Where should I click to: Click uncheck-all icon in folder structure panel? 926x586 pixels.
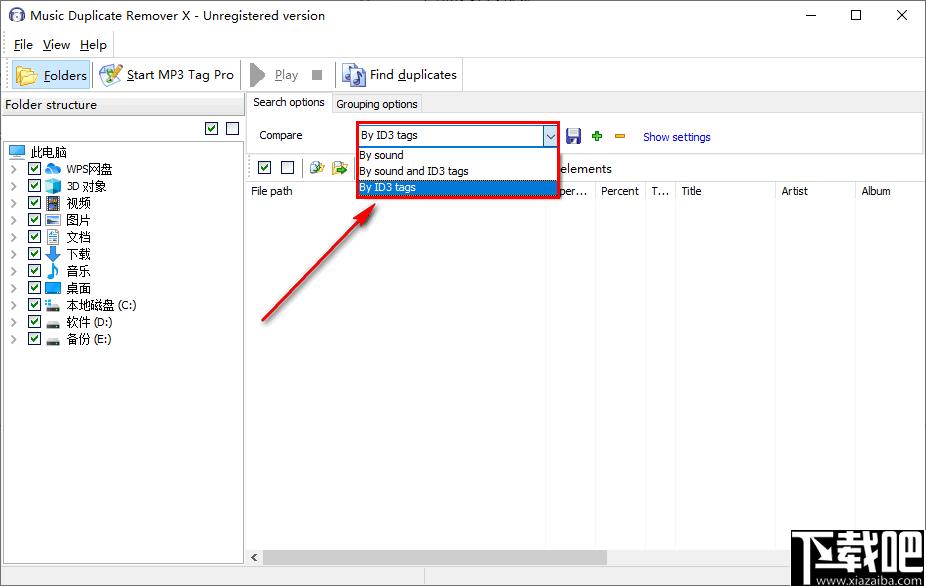point(233,128)
